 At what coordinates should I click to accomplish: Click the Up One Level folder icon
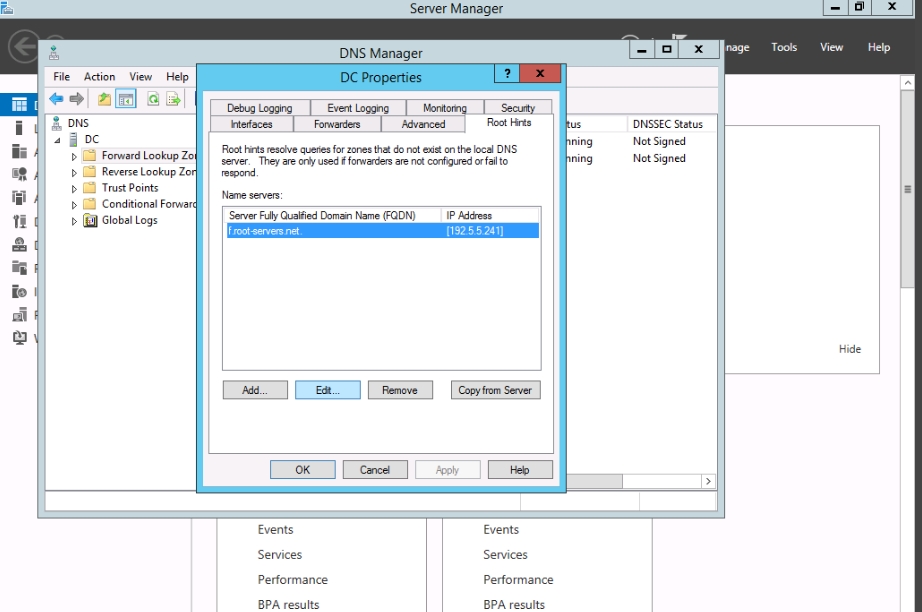(105, 99)
